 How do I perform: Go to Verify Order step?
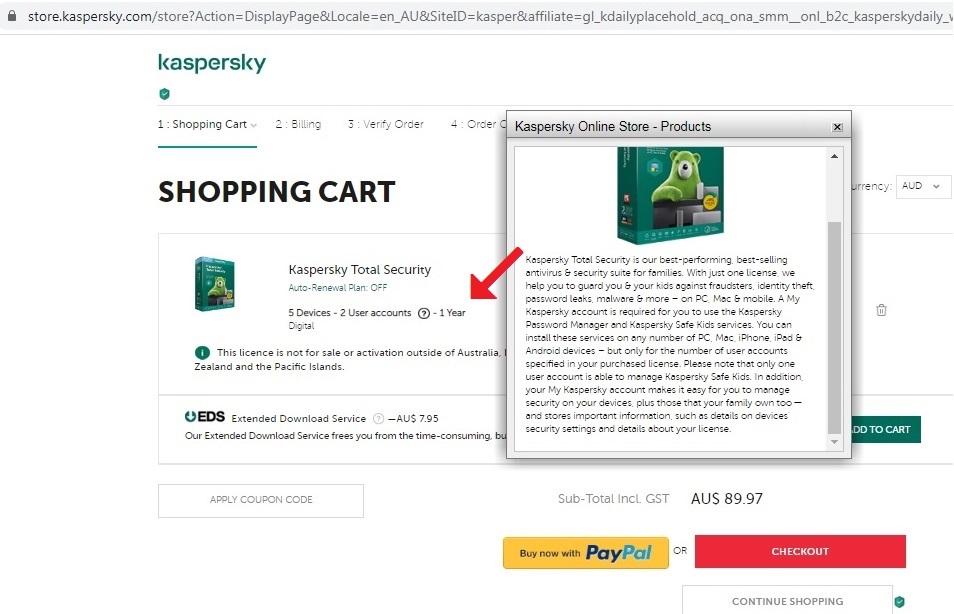pos(385,124)
